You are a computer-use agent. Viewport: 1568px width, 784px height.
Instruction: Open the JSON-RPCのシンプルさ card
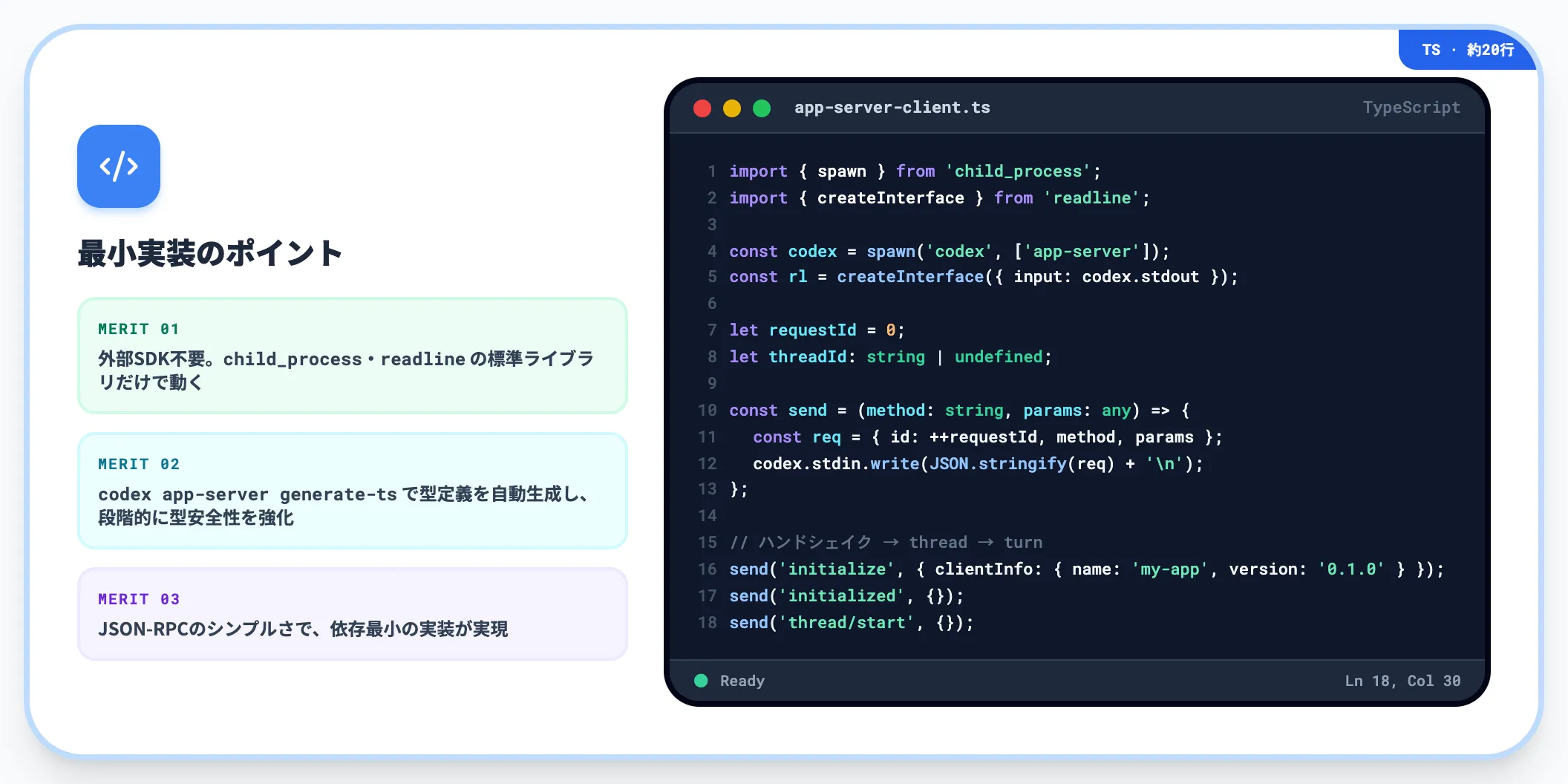(353, 614)
